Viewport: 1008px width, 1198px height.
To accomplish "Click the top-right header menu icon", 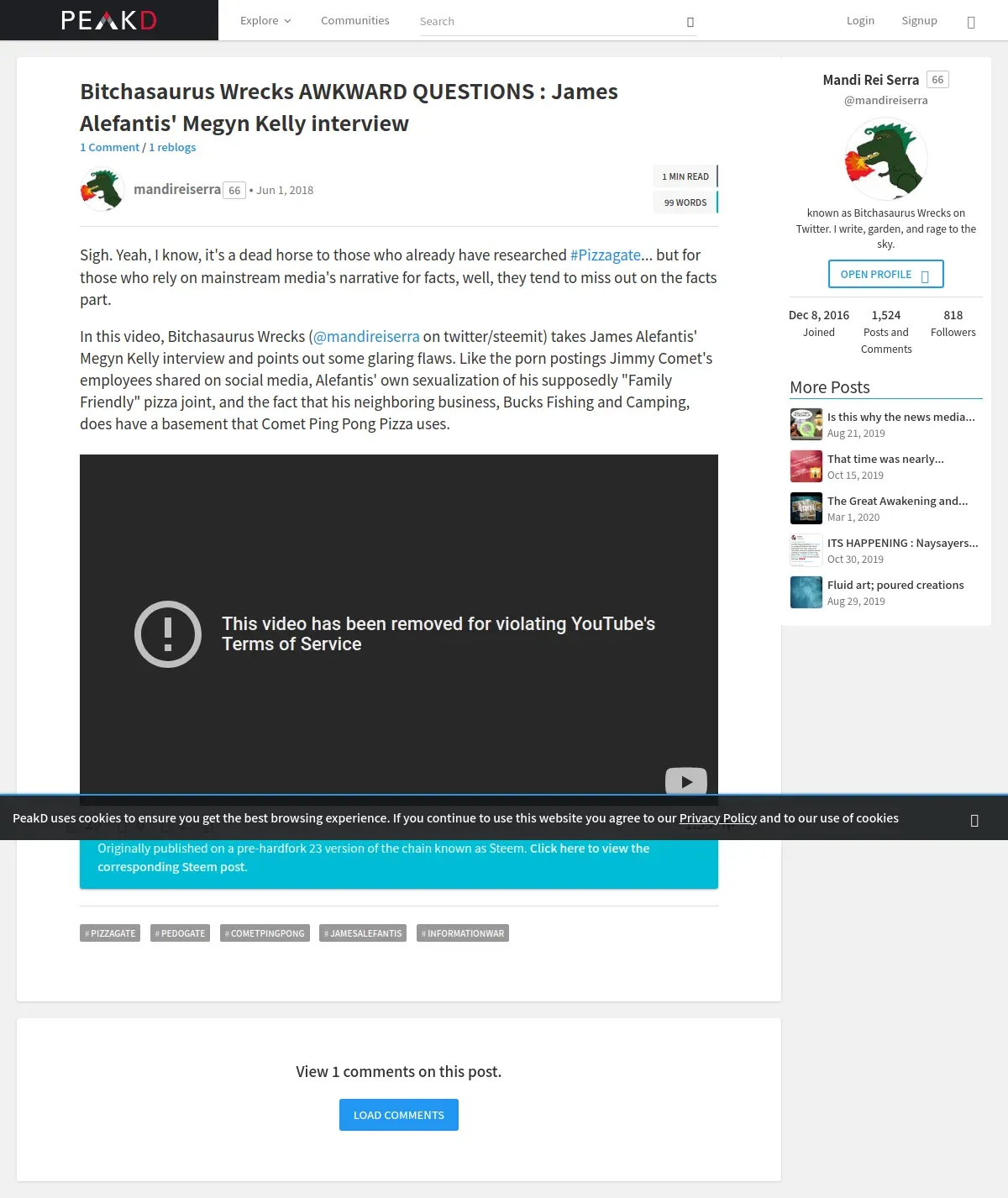I will [x=971, y=22].
